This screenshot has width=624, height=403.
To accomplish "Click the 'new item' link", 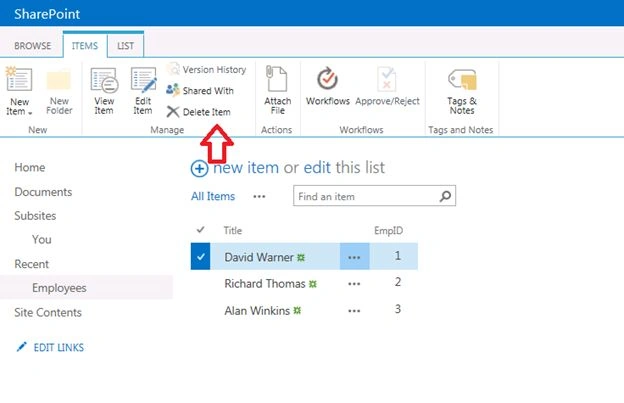I will (x=246, y=167).
